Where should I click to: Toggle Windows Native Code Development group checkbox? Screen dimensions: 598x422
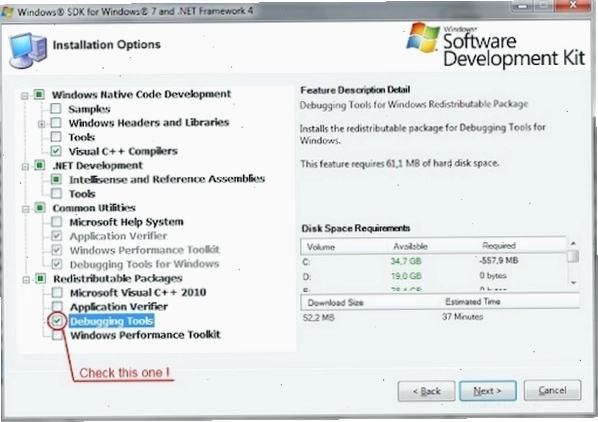click(x=39, y=94)
